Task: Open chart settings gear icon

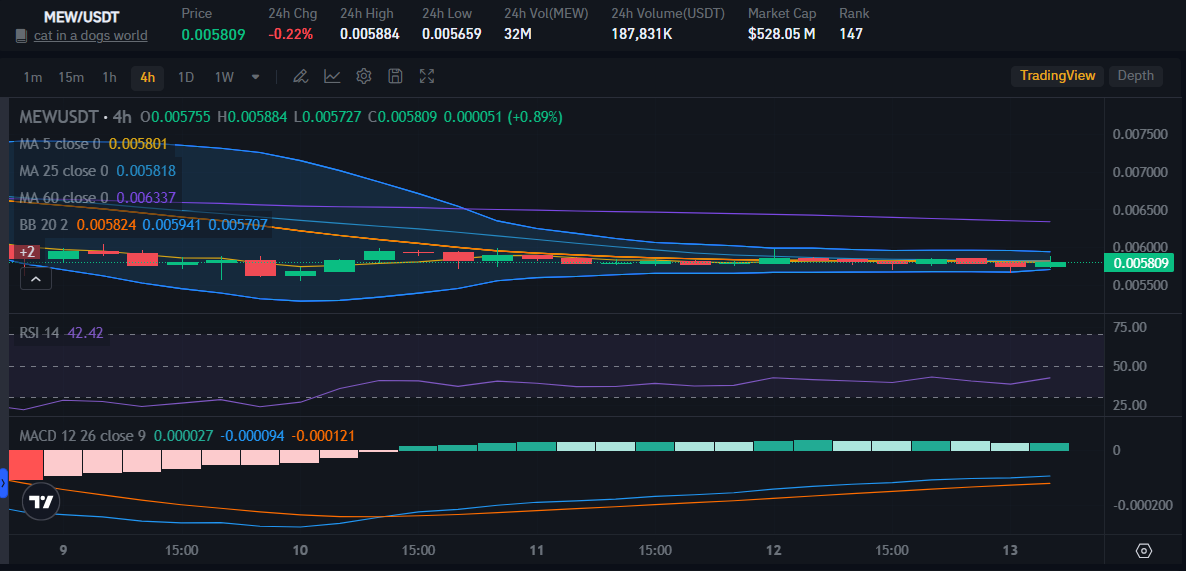Action: tap(364, 76)
